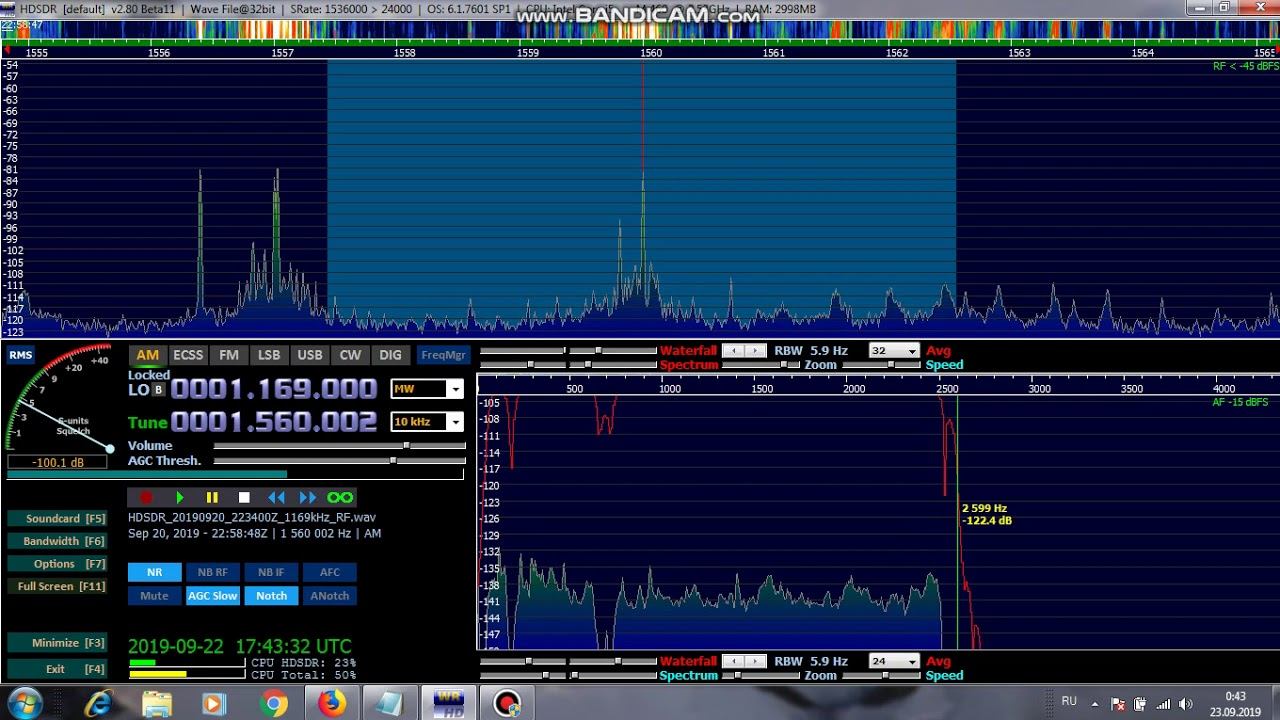Click upper waterfall right arrow button
The width and height of the screenshot is (1280, 720).
click(755, 351)
